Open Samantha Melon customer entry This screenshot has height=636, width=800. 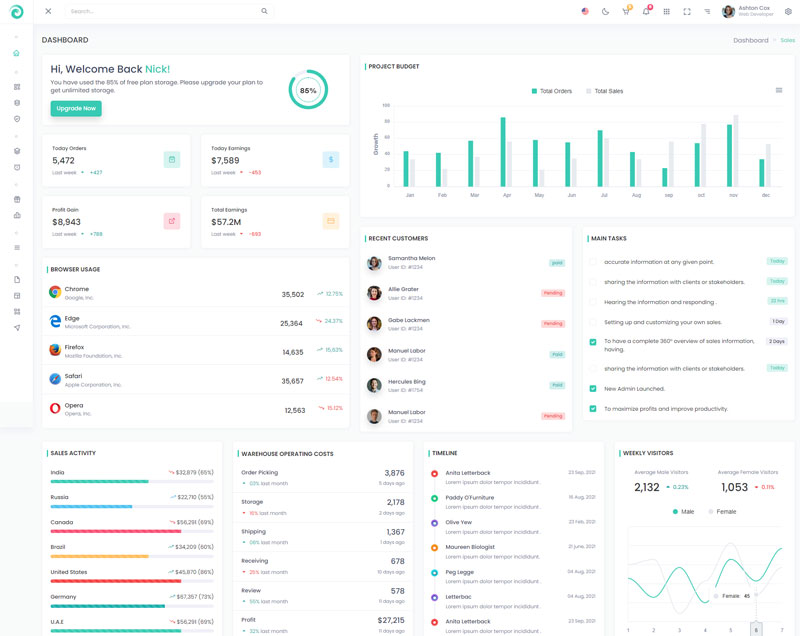411,262
